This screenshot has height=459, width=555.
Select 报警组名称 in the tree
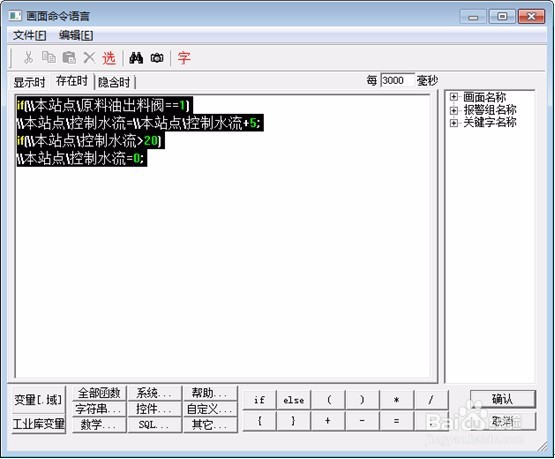tap(490, 110)
